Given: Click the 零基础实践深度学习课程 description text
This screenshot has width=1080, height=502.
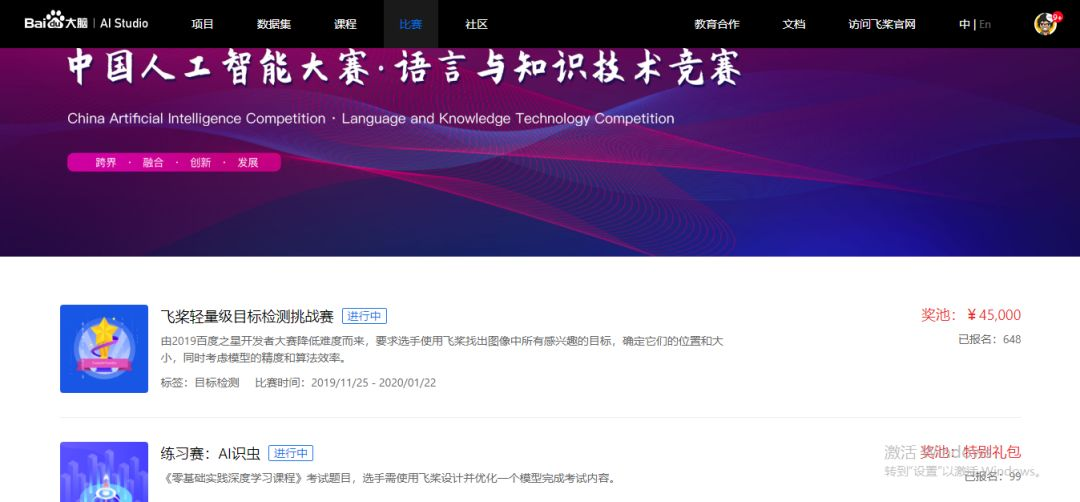Looking at the screenshot, I should click(388, 477).
